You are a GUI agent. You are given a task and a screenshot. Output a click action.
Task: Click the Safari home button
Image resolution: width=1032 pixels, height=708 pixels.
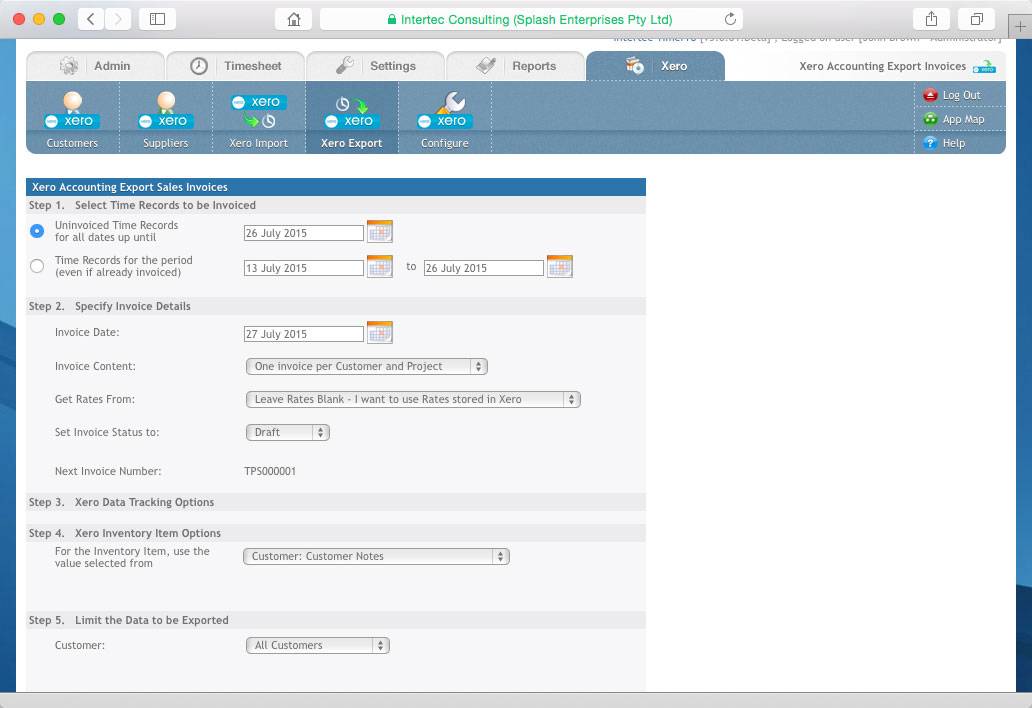pos(294,19)
